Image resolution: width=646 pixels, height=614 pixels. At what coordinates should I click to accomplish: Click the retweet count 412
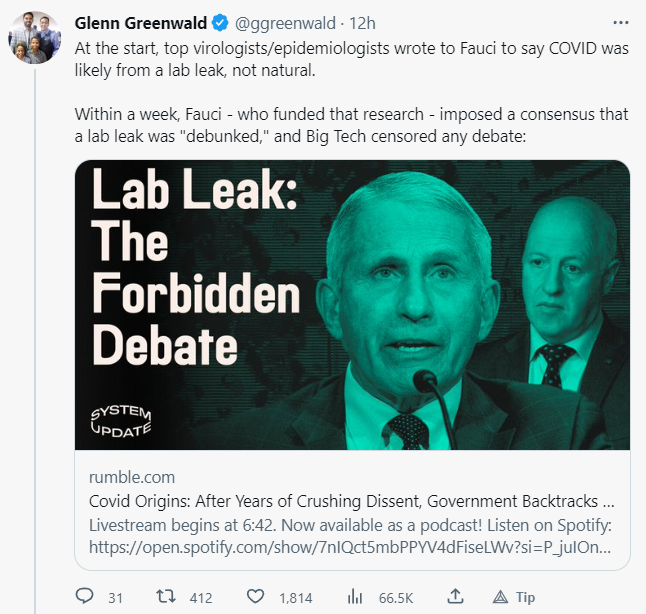tap(201, 598)
